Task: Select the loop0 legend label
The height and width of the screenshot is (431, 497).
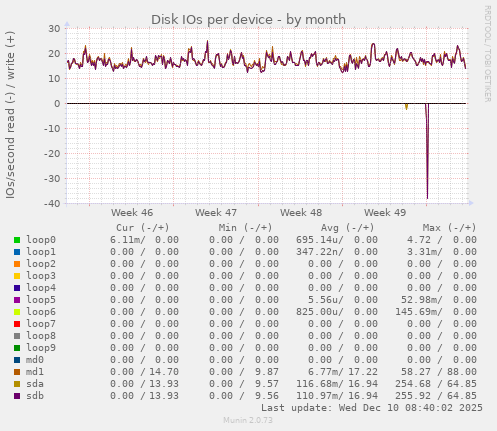Action: click(41, 240)
